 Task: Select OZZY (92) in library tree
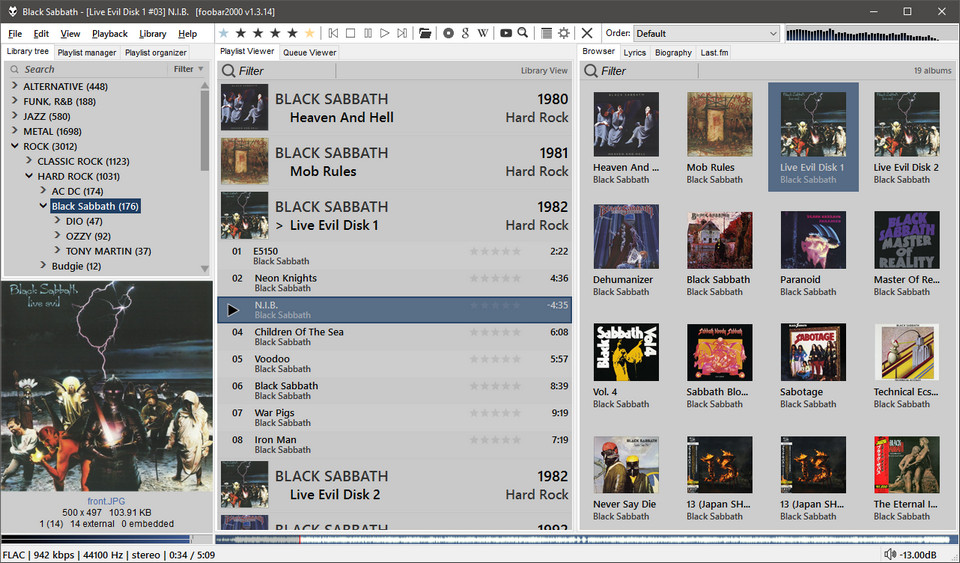(x=88, y=236)
